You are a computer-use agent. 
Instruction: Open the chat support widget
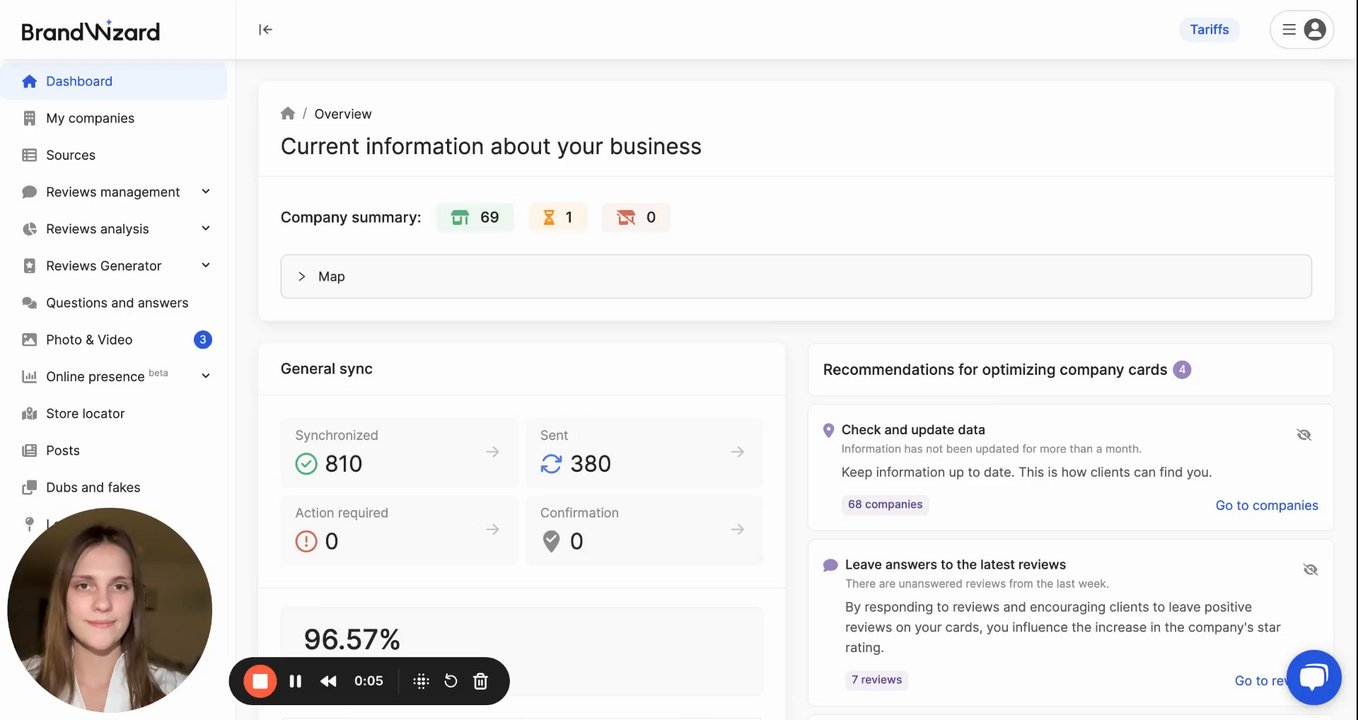1313,677
